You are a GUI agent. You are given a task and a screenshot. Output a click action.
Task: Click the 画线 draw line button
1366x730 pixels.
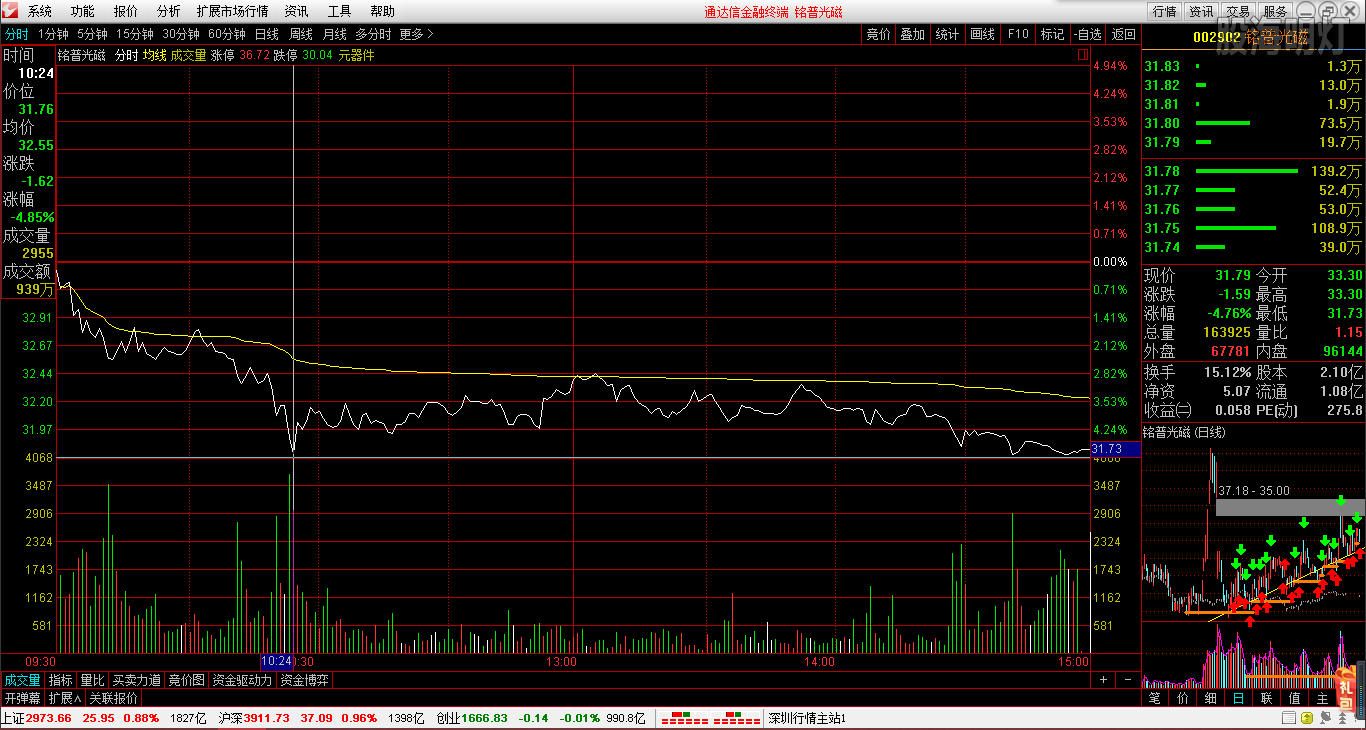pyautogui.click(x=982, y=34)
